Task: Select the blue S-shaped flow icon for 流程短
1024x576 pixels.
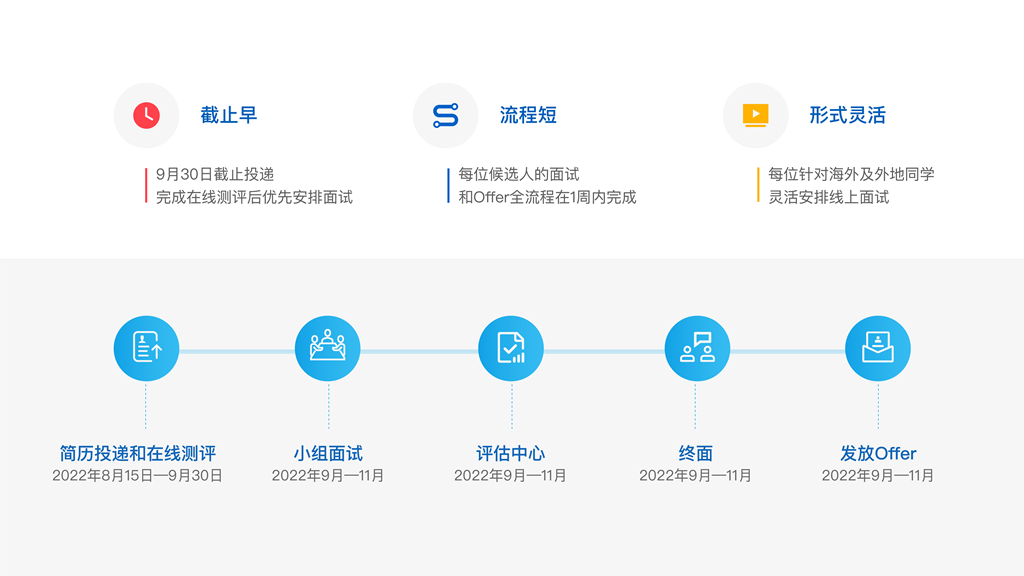Action: pyautogui.click(x=445, y=115)
